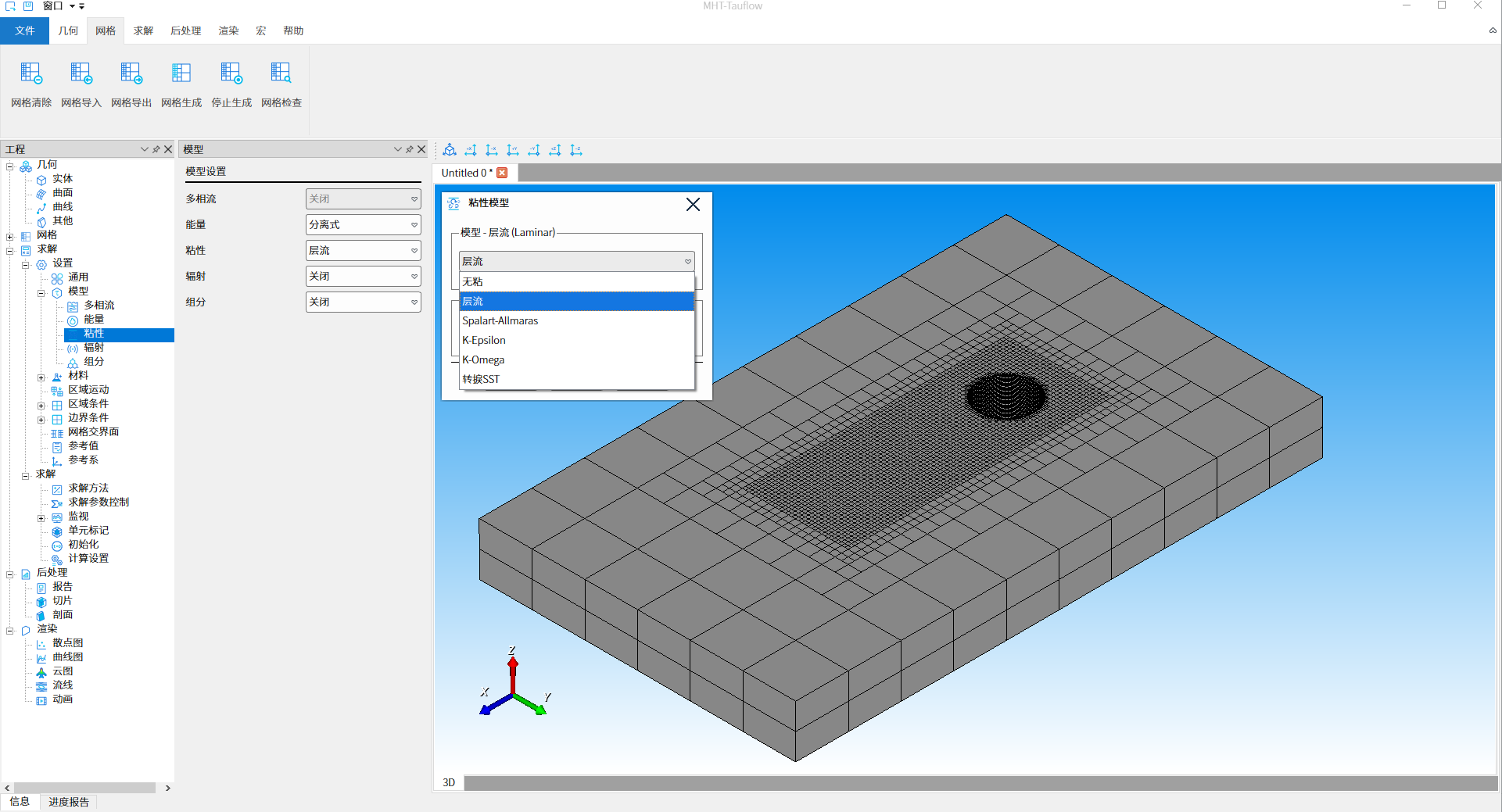The height and width of the screenshot is (812, 1502).
Task: Collapse the 后处理 tree node
Action: point(10,574)
